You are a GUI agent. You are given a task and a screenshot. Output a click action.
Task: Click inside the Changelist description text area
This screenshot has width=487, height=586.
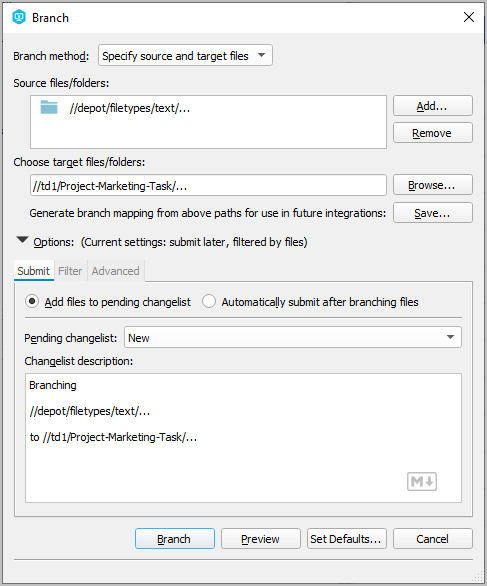pyautogui.click(x=243, y=438)
